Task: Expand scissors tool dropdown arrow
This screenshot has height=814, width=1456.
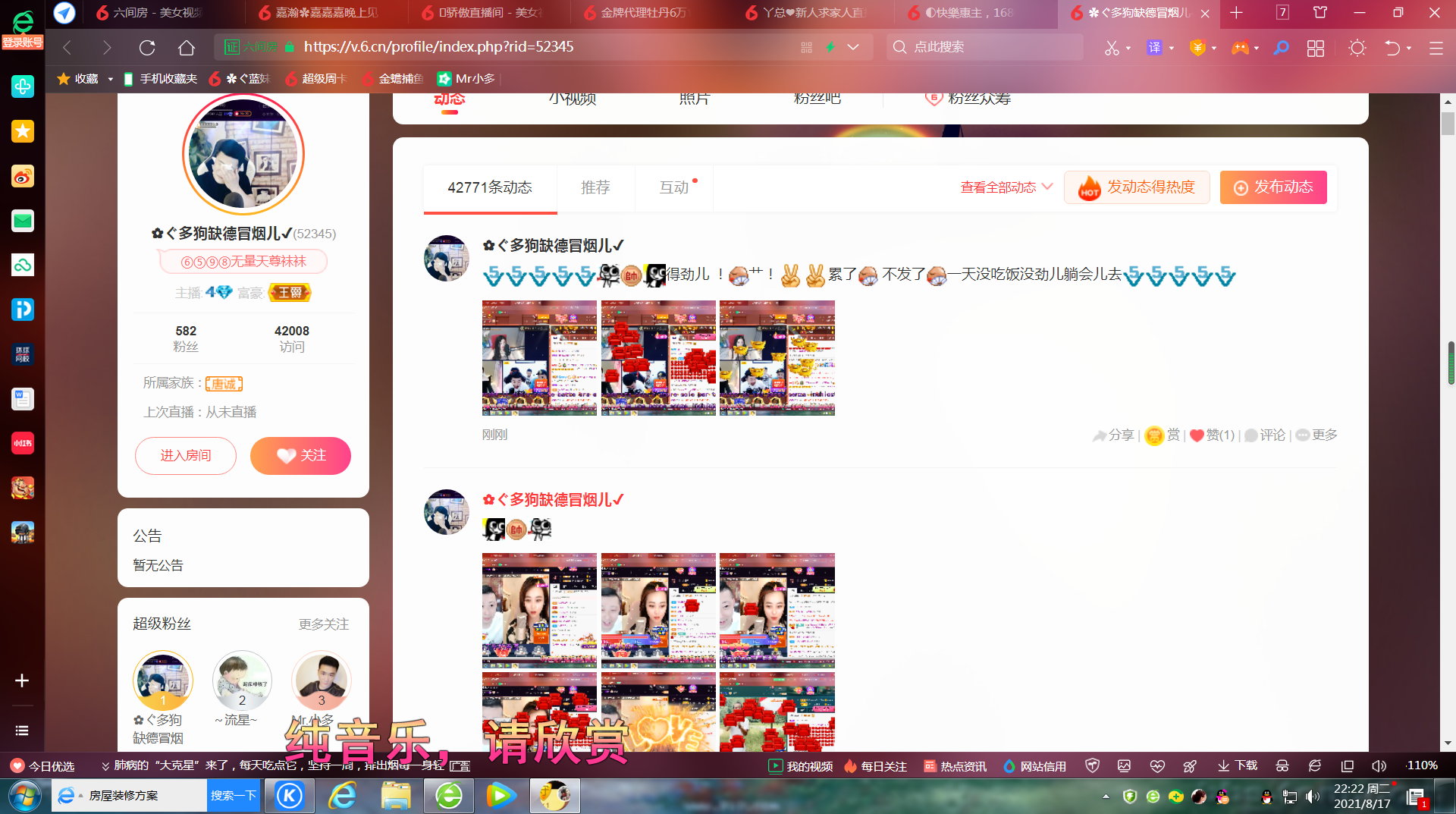Action: point(1128,49)
